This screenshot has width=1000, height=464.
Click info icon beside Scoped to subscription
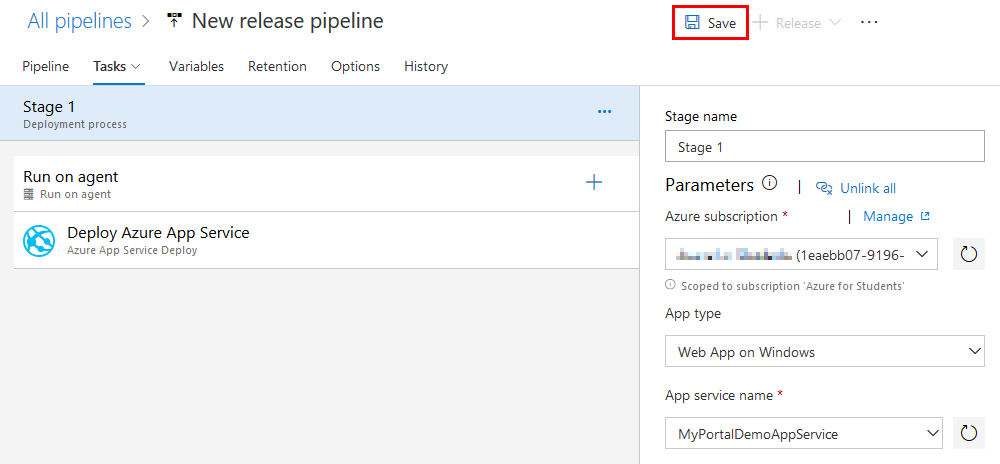point(670,284)
